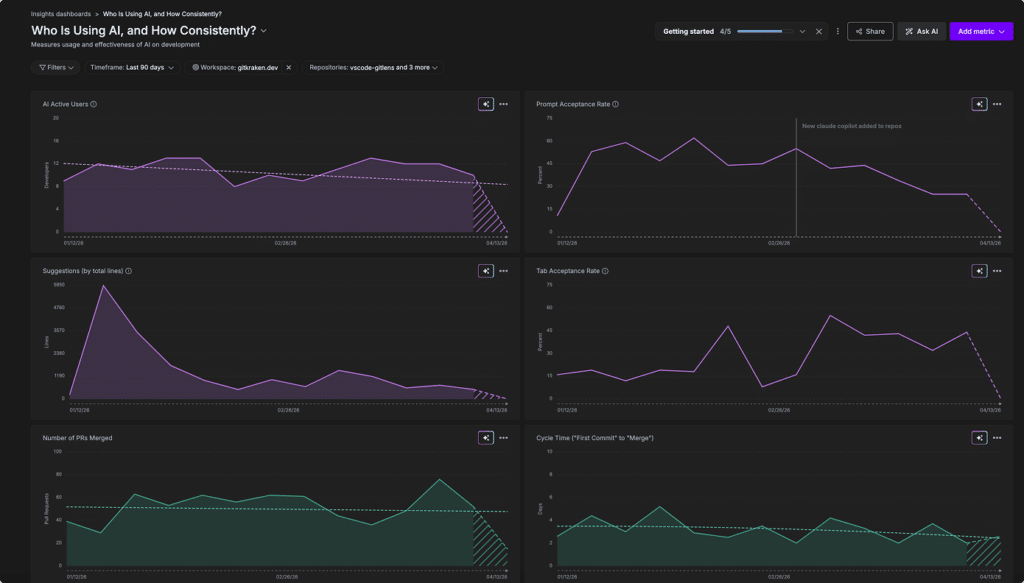Click the info icon beside Prompt Acceptance Rate
The image size is (1024, 583).
pyautogui.click(x=615, y=104)
